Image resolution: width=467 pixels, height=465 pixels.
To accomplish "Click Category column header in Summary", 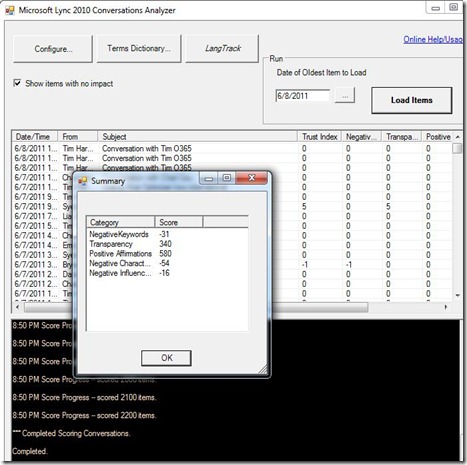I will [x=121, y=222].
